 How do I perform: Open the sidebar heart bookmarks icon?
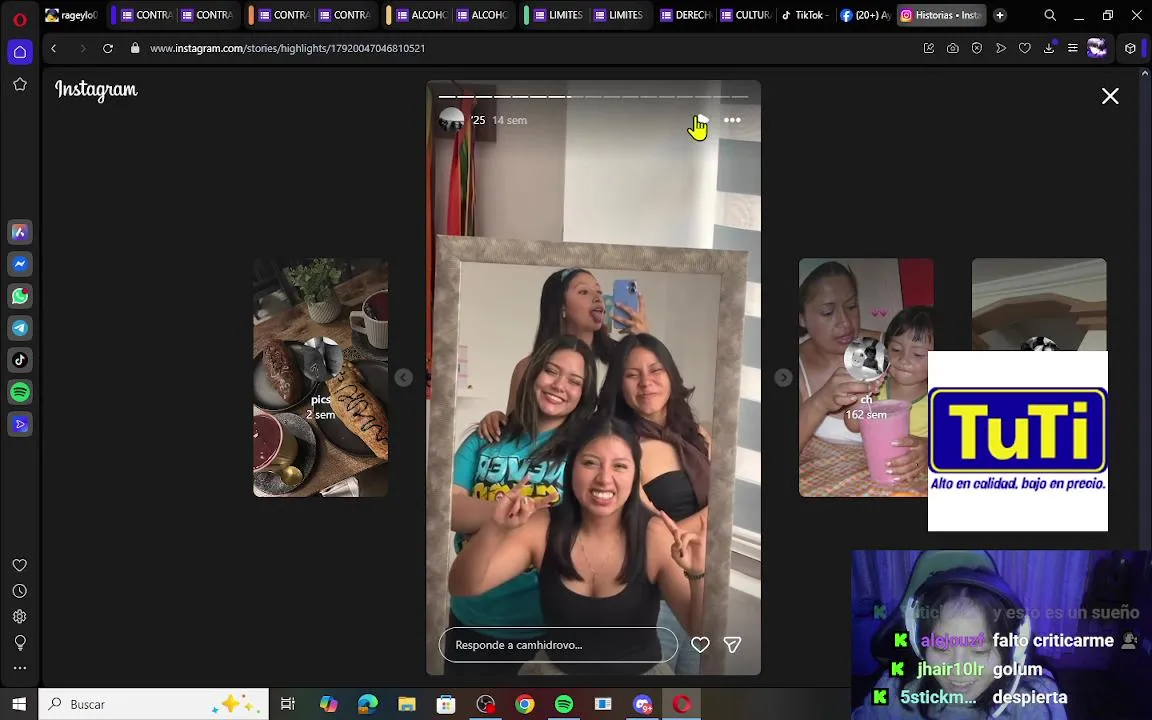(20, 565)
